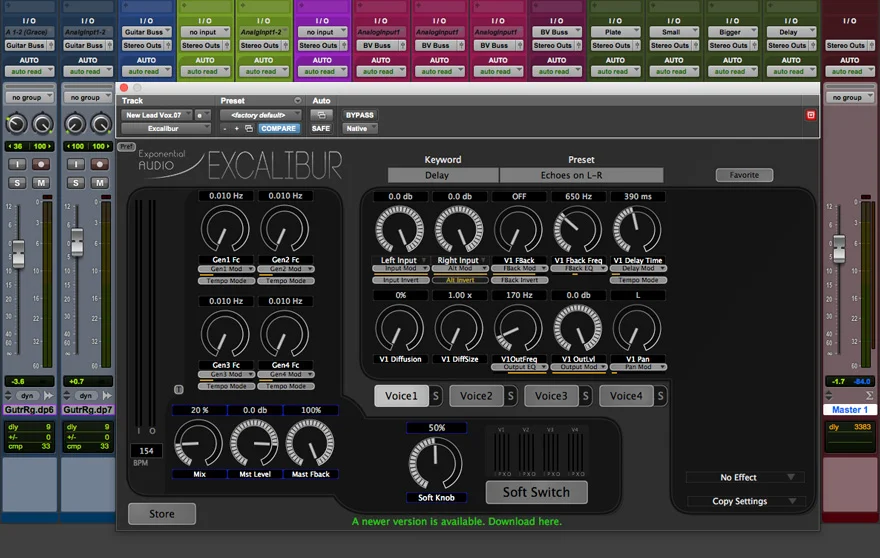Viewport: 880px width, 558px height.
Task: Click the Master 1 volume fader
Action: pos(839,249)
